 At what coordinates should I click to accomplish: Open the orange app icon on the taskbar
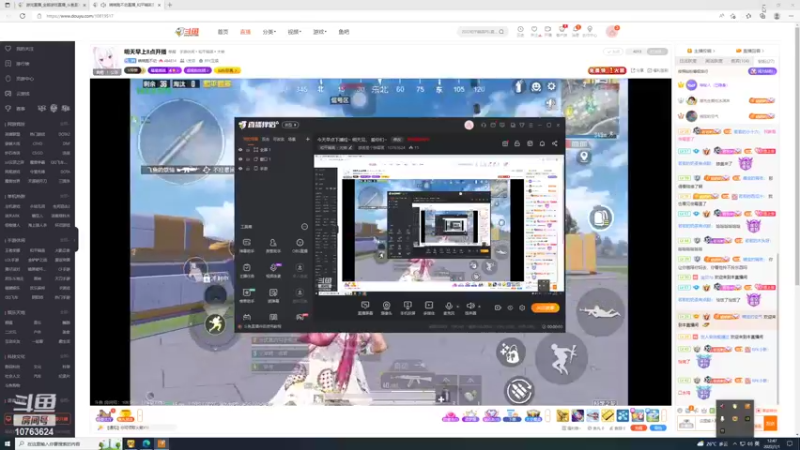161,444
